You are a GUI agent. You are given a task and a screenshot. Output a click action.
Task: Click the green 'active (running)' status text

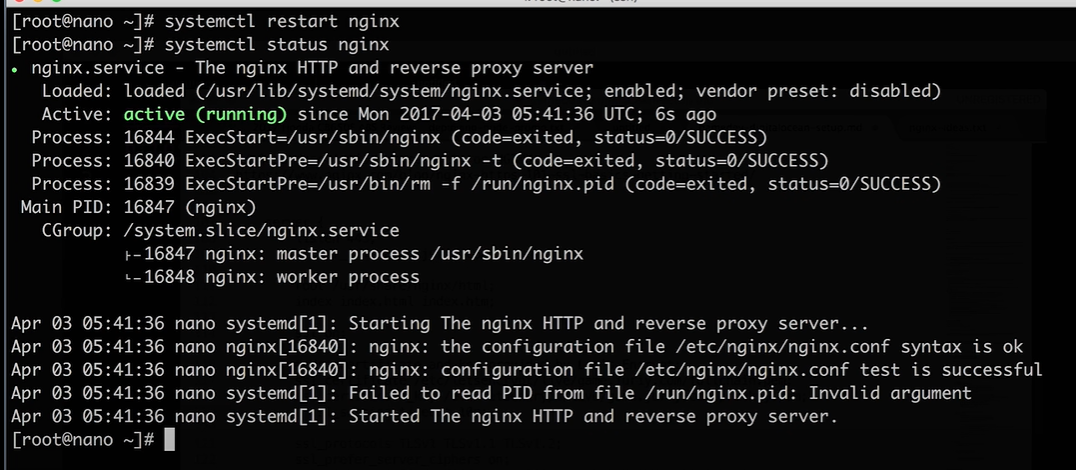(205, 115)
